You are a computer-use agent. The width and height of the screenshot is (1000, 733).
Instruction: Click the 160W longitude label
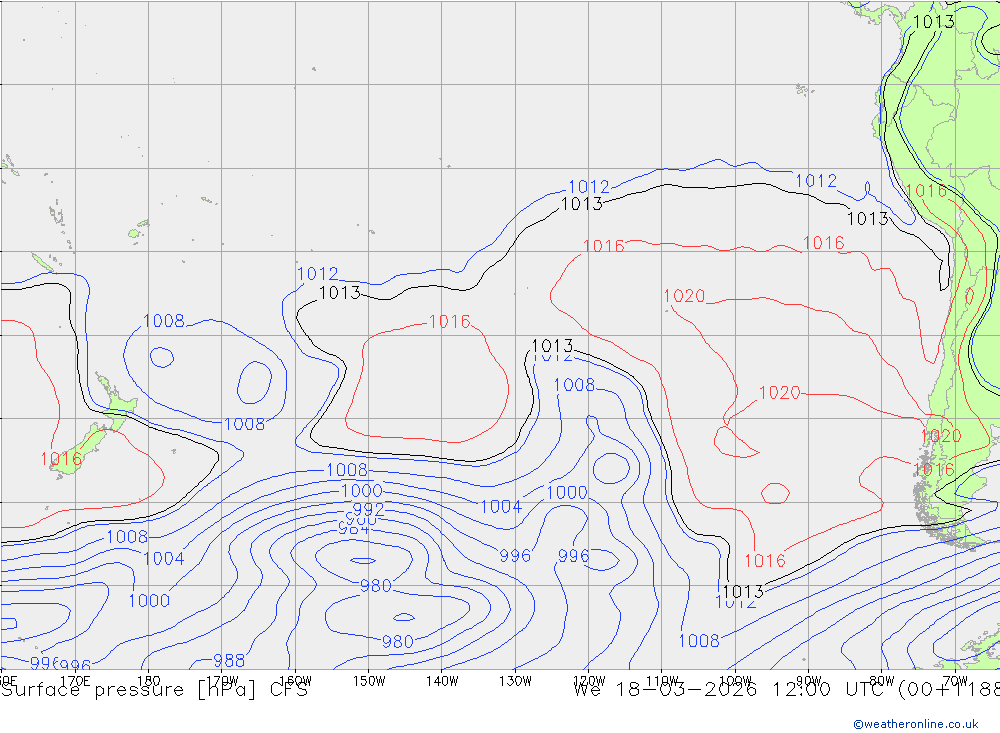click(295, 681)
